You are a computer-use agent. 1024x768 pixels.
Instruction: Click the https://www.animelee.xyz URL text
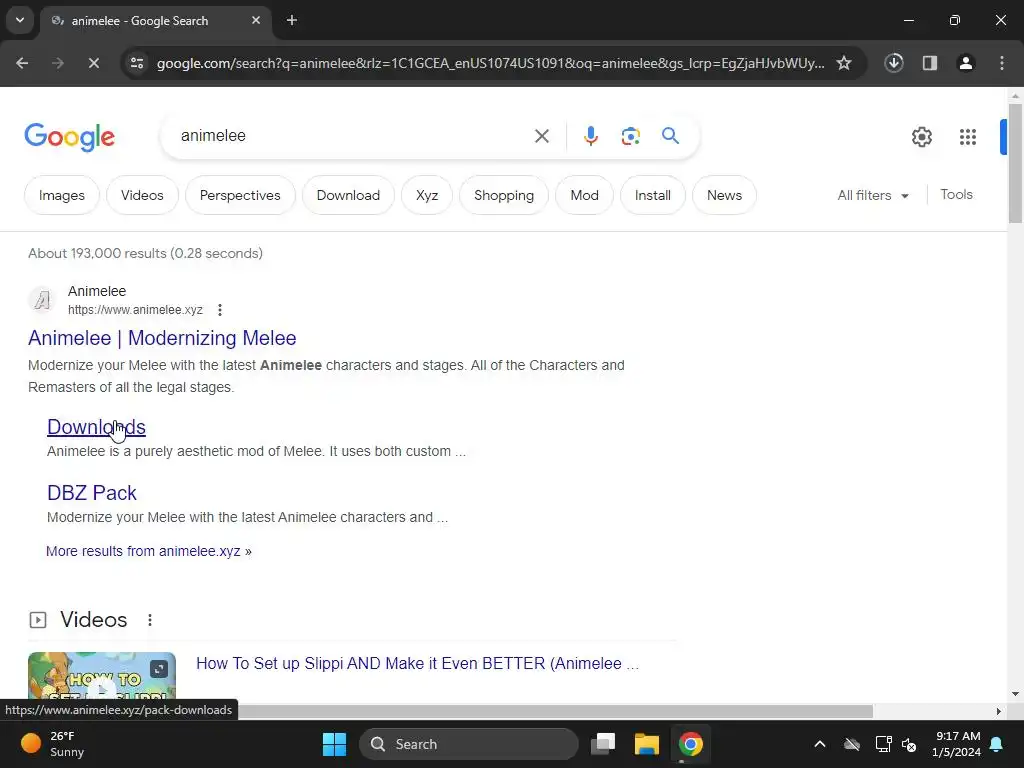tap(135, 310)
